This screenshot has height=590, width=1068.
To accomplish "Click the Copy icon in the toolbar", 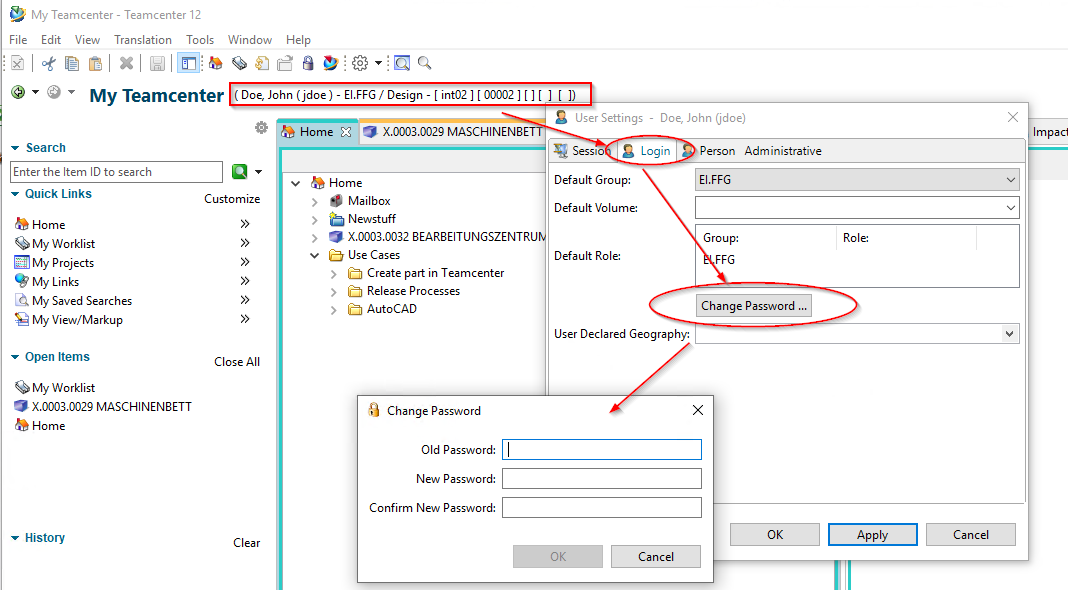I will [x=72, y=63].
